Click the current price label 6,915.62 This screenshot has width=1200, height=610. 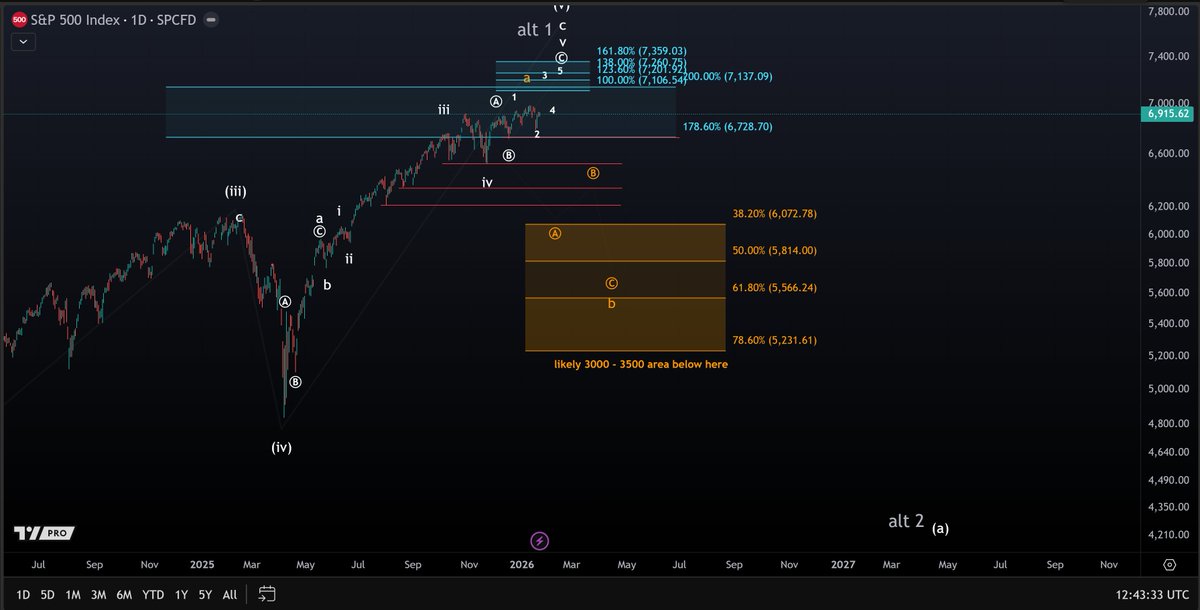click(1168, 115)
